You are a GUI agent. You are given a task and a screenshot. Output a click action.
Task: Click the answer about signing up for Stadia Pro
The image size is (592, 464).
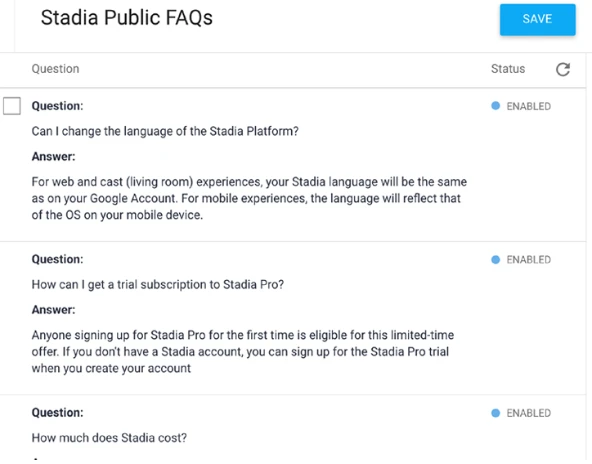pyautogui.click(x=243, y=351)
